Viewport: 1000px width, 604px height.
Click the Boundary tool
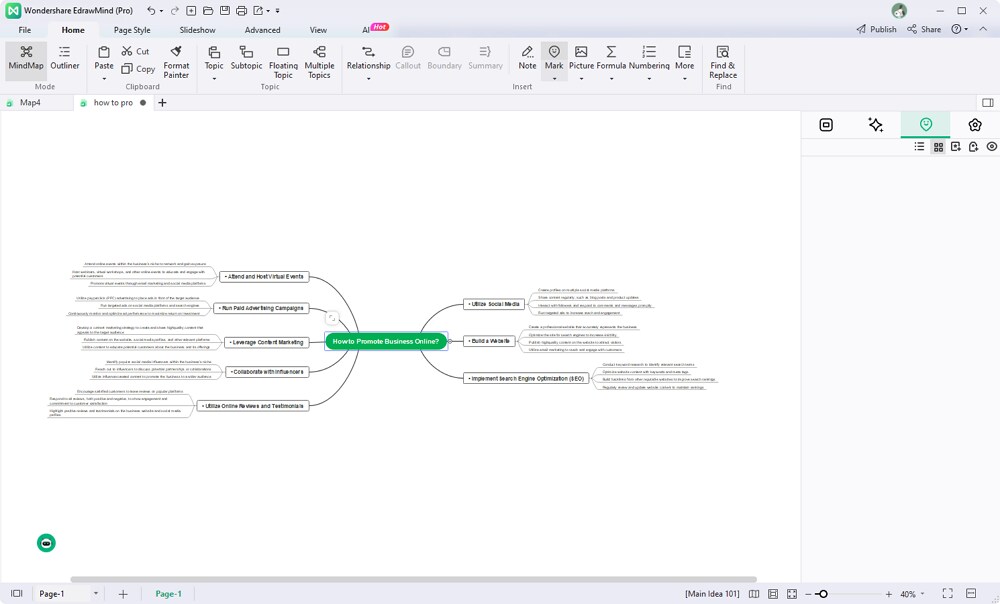tap(445, 57)
